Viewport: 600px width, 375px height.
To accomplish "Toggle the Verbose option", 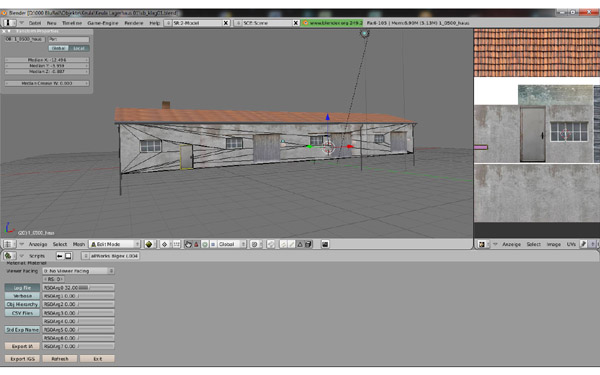I will (x=22, y=296).
